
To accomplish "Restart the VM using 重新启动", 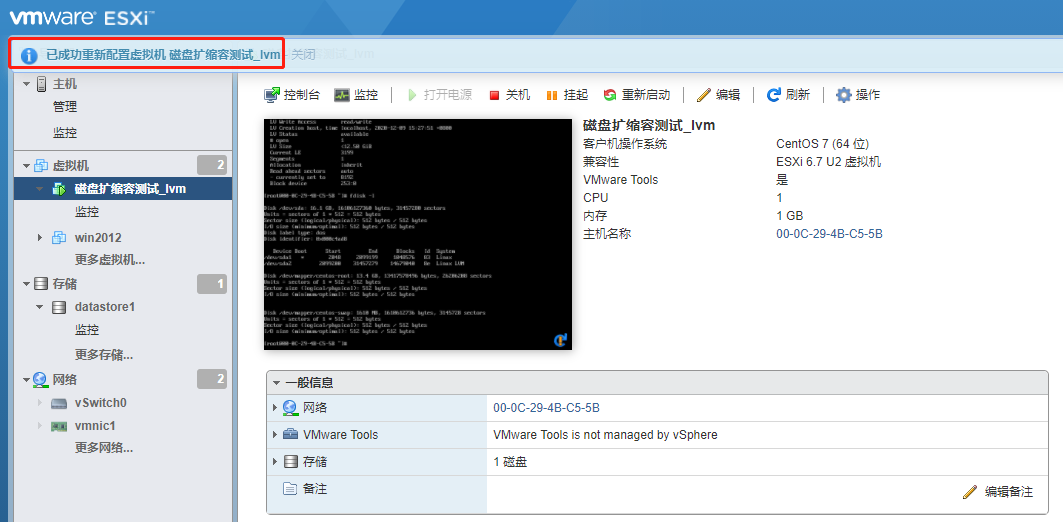I will pos(637,95).
